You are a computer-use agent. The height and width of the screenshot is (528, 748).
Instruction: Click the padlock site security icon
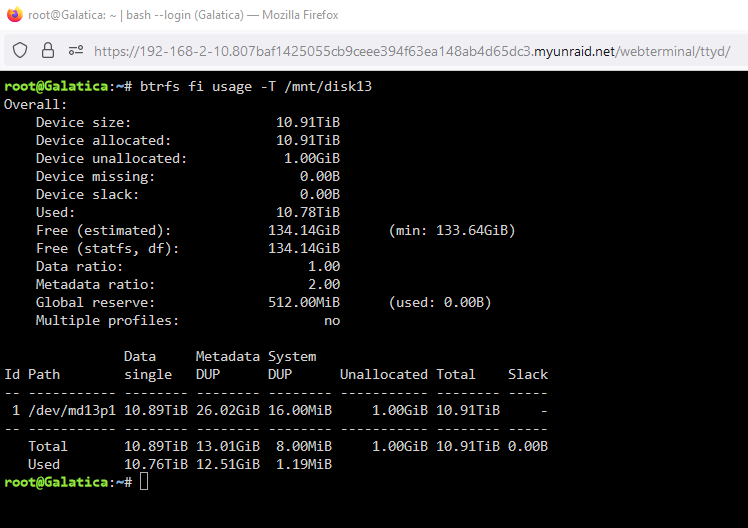[48, 50]
